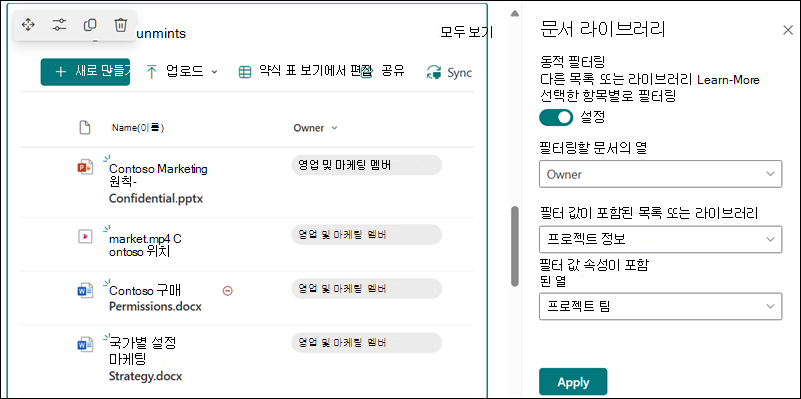Viewport: 801px width, 399px height.
Task: Click the owner pill for market.mp4 row
Action: coord(366,234)
